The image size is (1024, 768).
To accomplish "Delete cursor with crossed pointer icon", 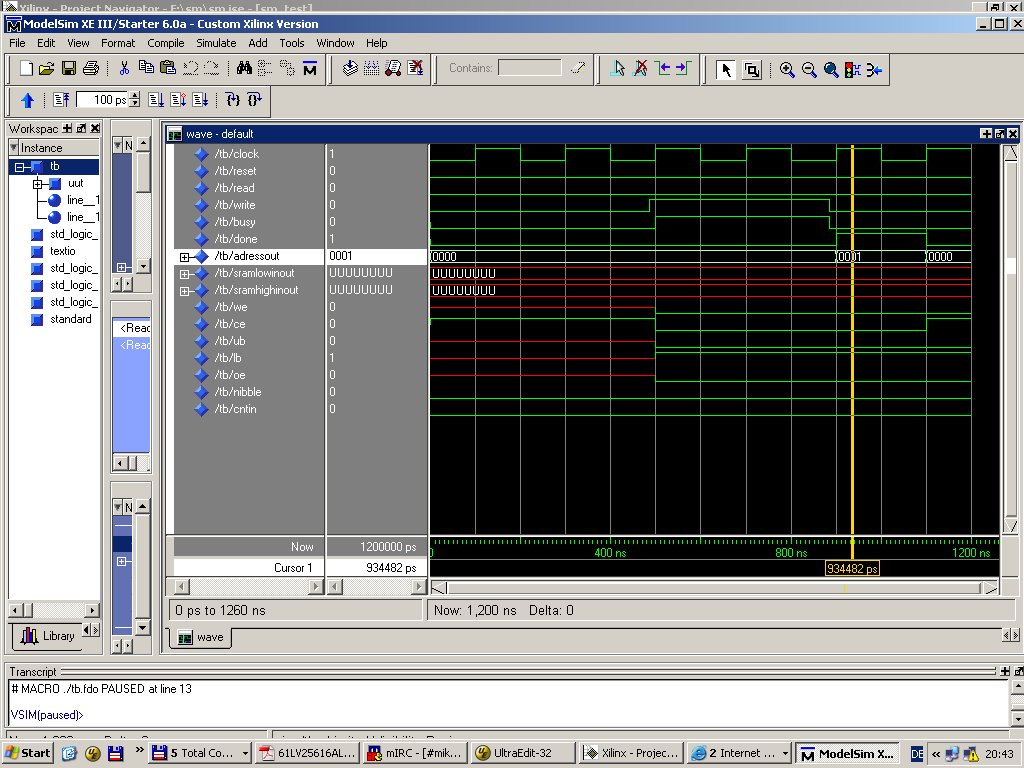I will click(x=641, y=69).
